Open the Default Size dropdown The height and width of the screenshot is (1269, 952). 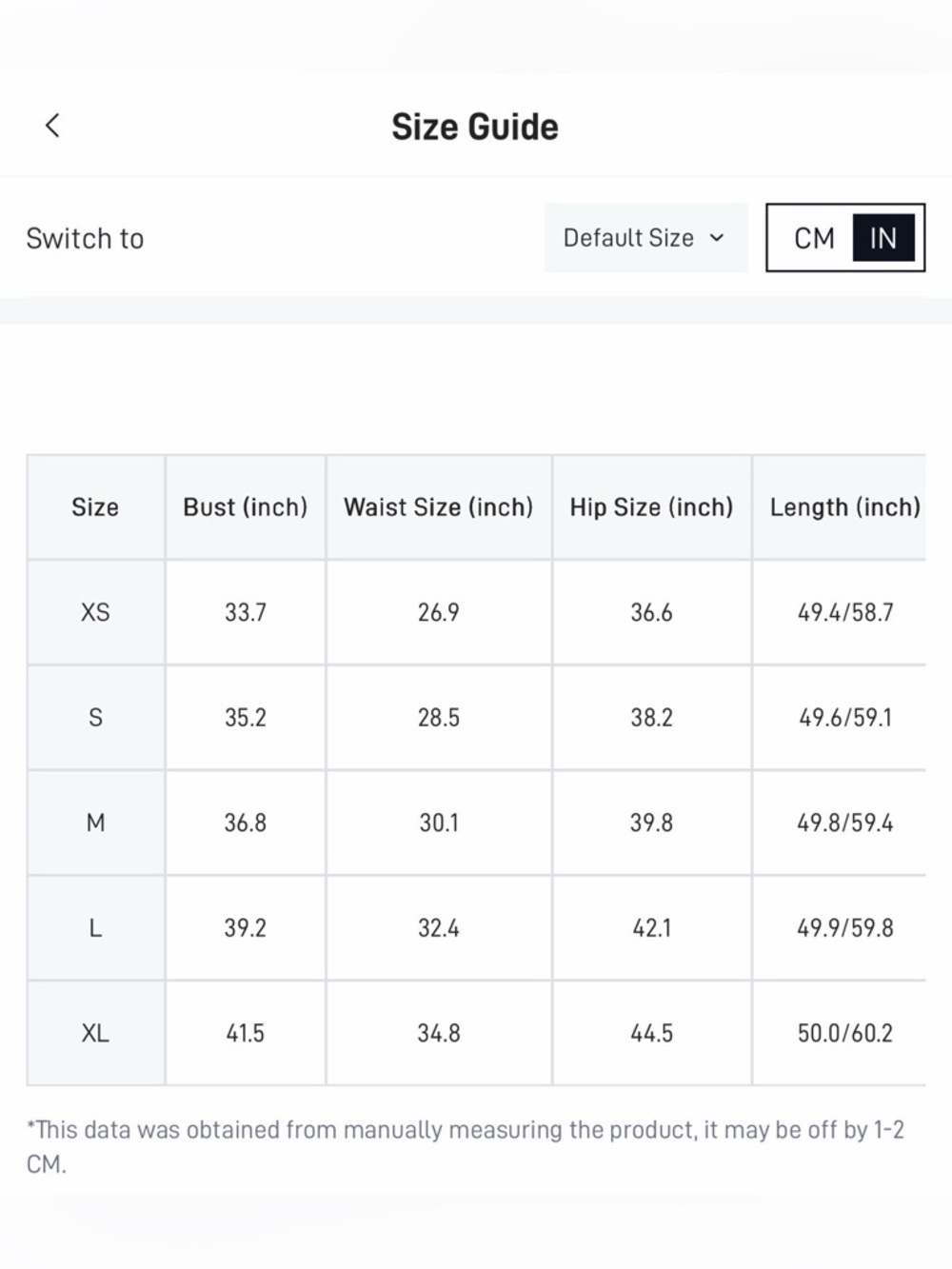tap(645, 238)
